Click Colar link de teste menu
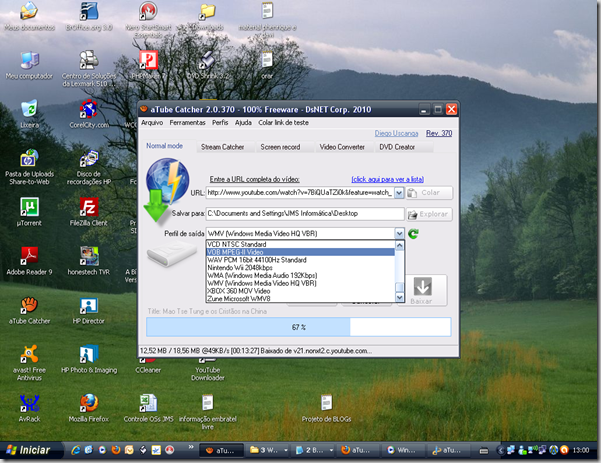 click(x=283, y=123)
